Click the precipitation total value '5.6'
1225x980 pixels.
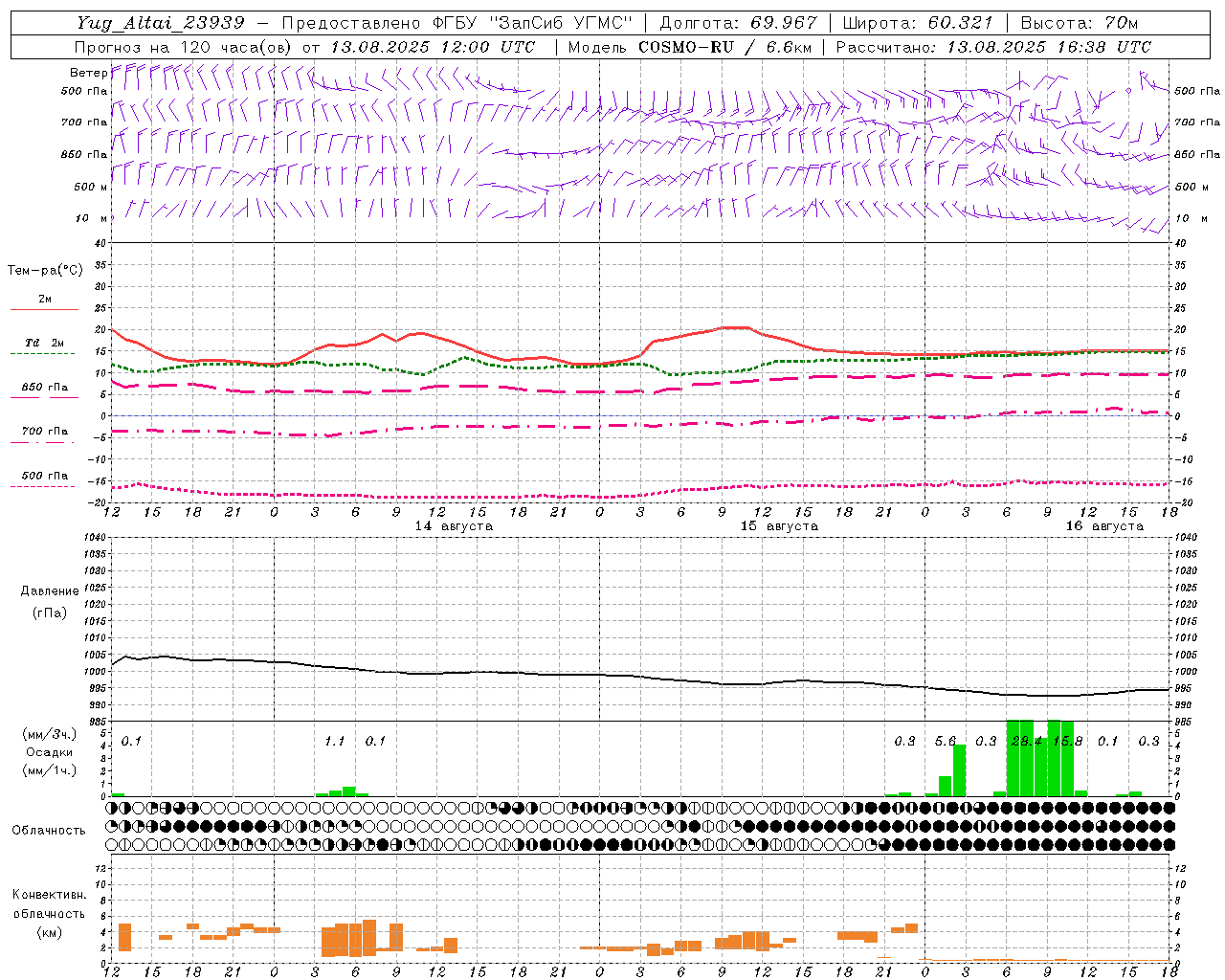pyautogui.click(x=946, y=742)
